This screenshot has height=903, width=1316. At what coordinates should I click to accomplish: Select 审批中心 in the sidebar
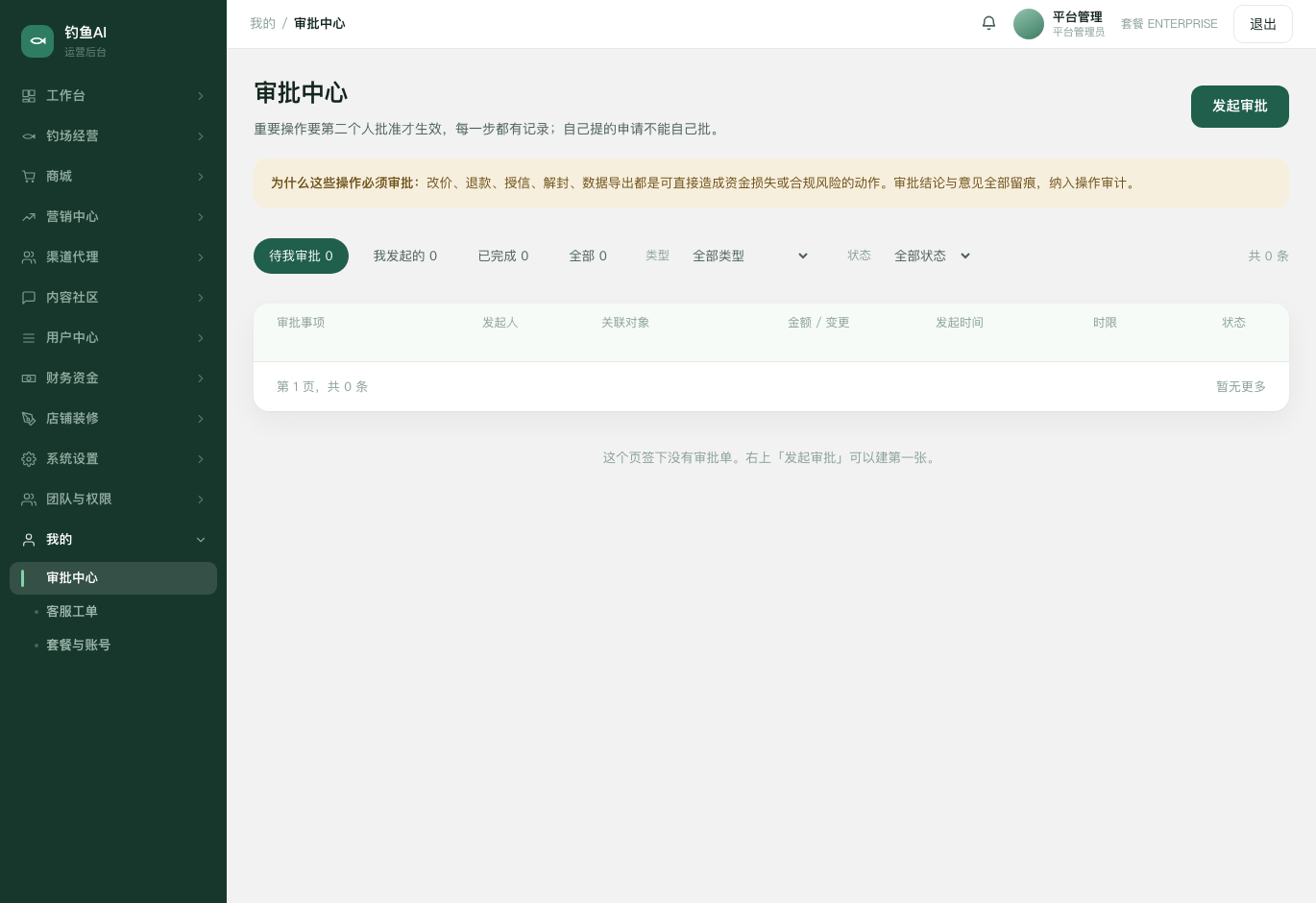113,578
